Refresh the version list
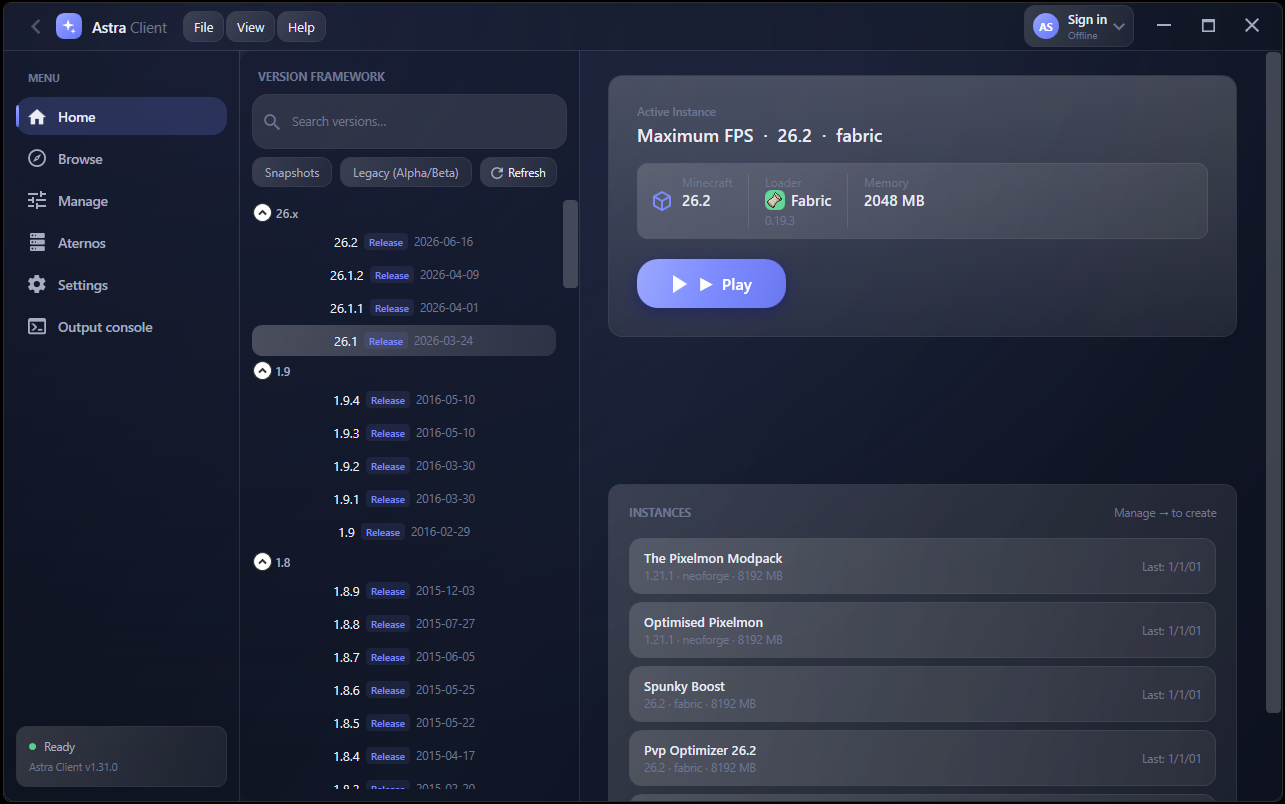 518,173
